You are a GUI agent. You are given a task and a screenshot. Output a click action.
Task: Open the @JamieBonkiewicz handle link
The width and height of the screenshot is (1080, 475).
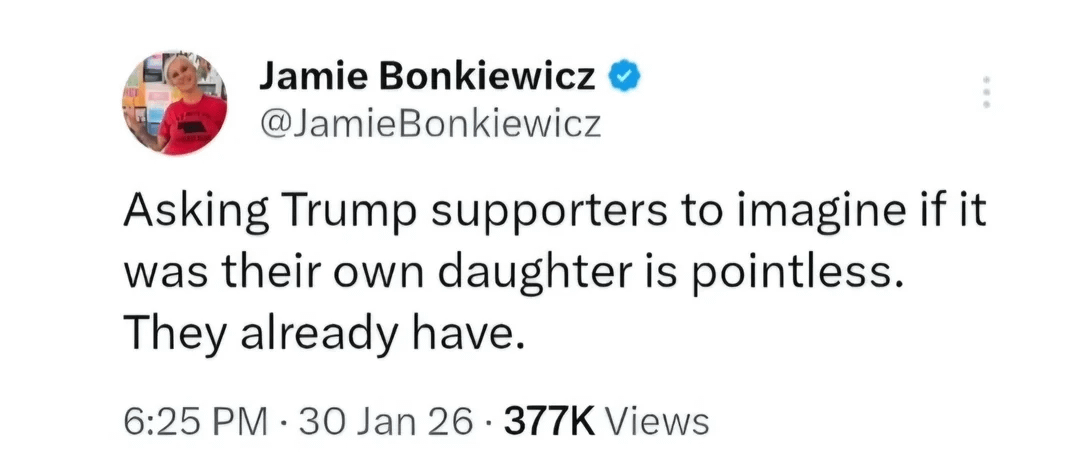(x=430, y=123)
